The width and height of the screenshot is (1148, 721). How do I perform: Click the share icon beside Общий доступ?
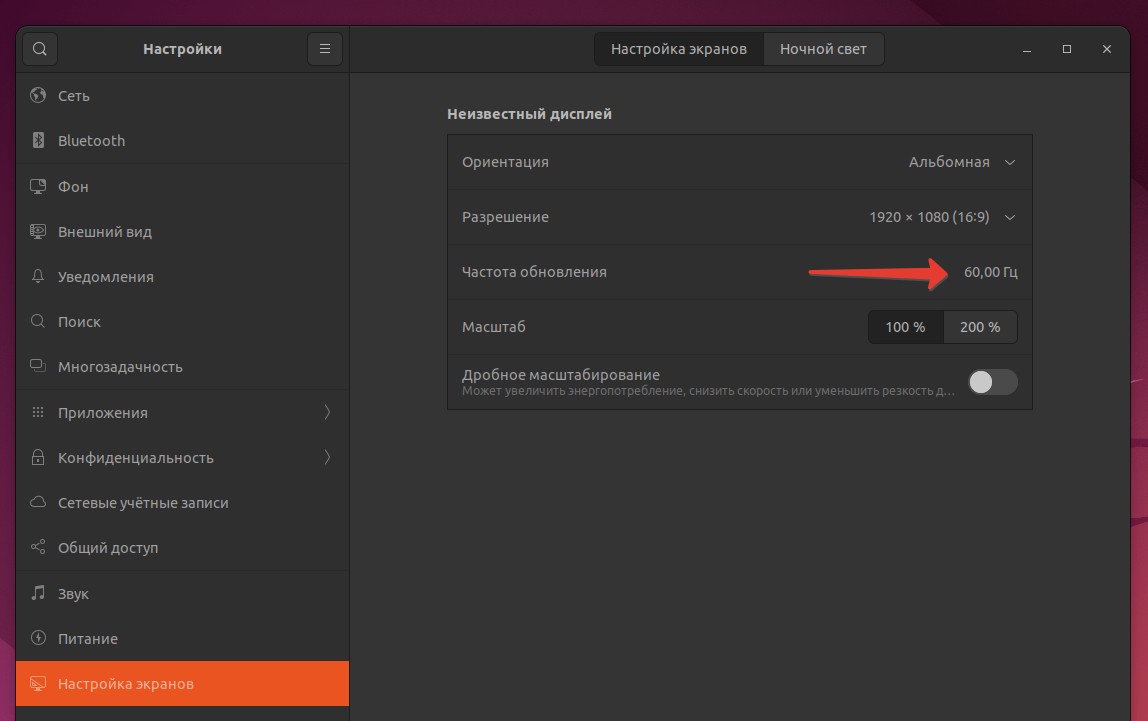[x=38, y=547]
